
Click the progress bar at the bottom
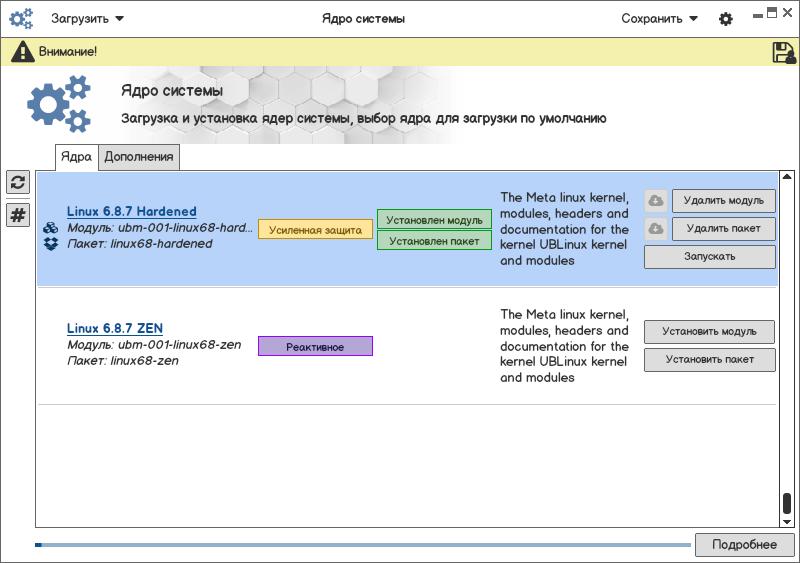[362, 545]
